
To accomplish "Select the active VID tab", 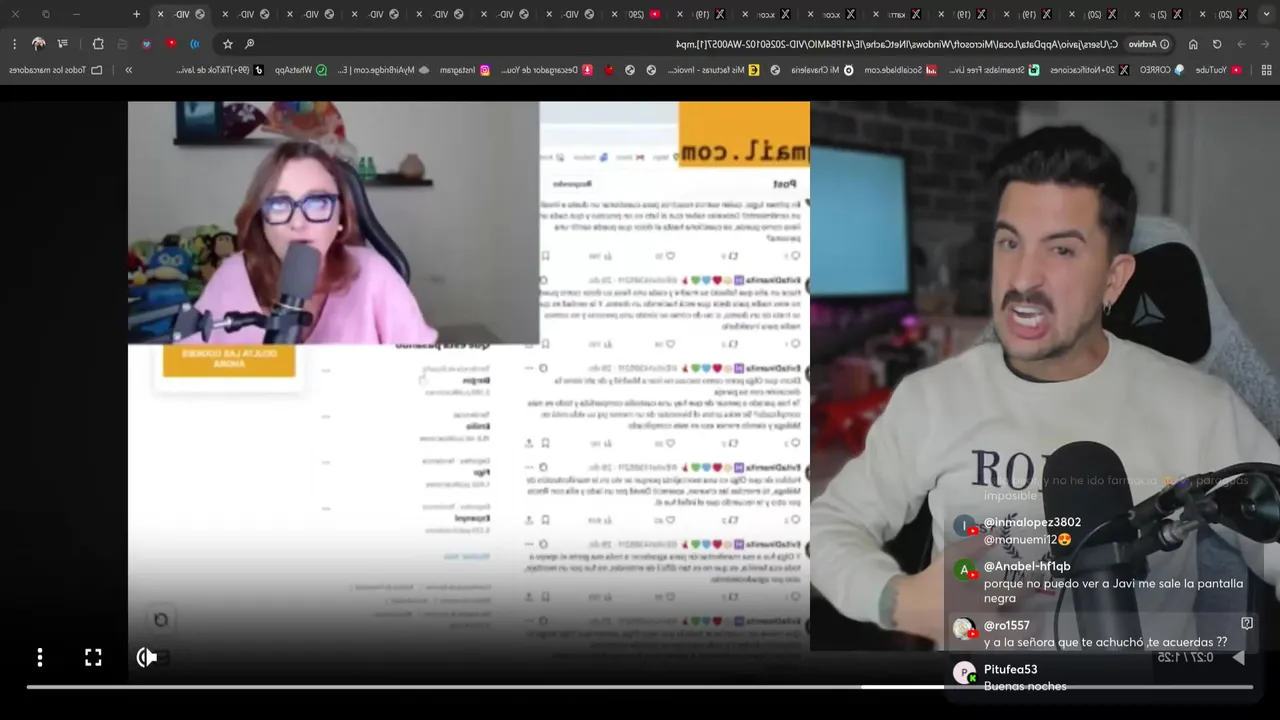I will 182,14.
